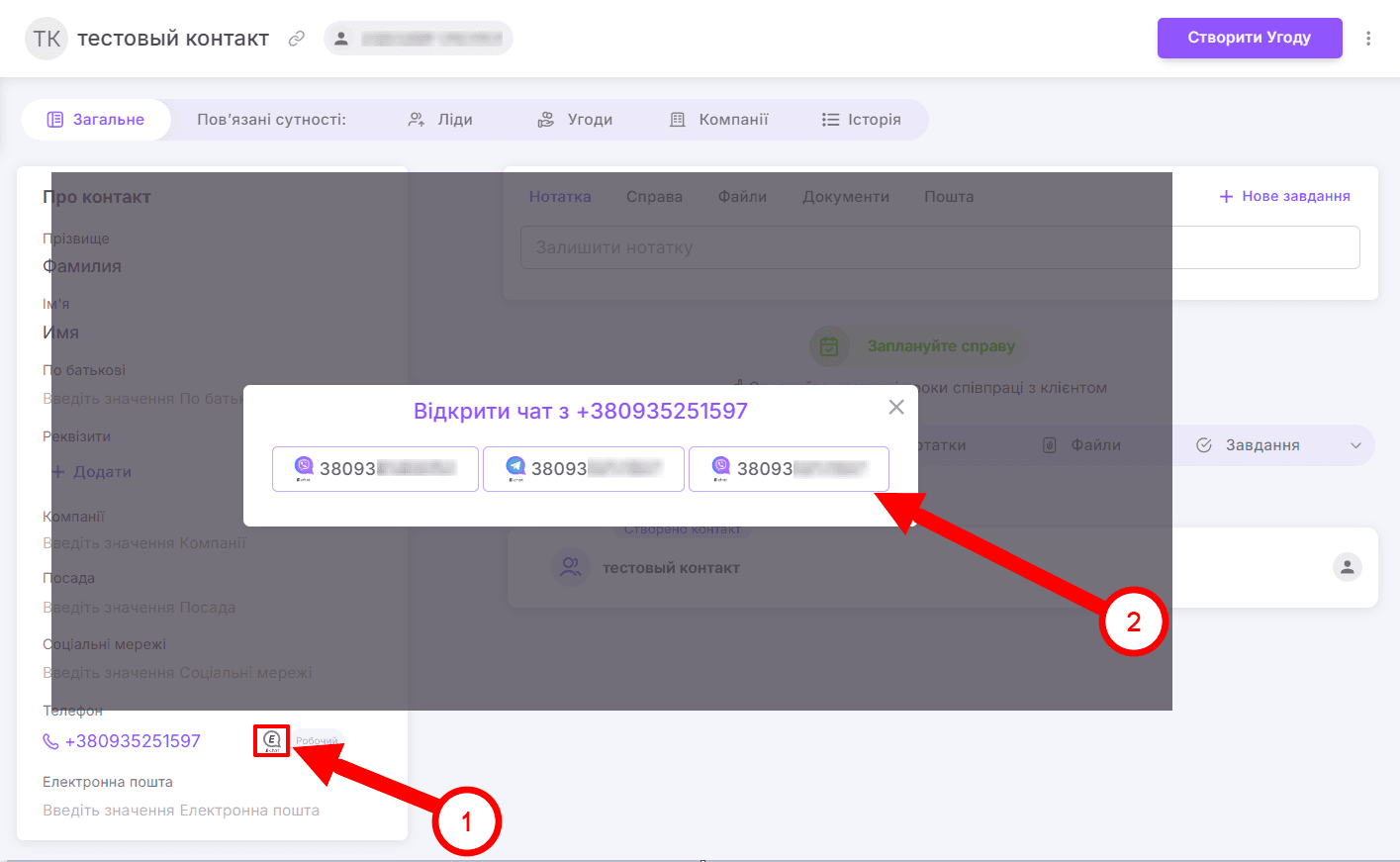Image resolution: width=1400 pixels, height=862 pixels.
Task: Click the header title 'тестовый контакт'
Action: [x=173, y=39]
